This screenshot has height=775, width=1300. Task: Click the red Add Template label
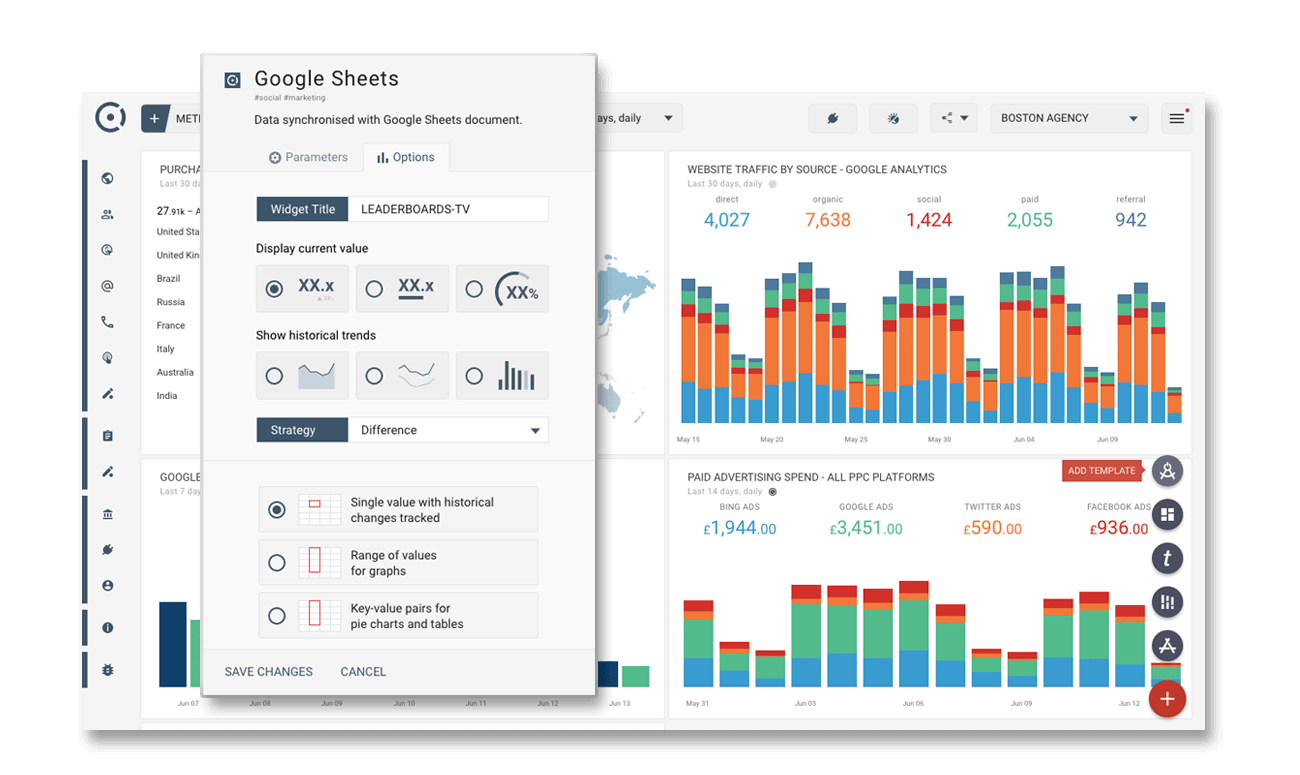click(1102, 471)
